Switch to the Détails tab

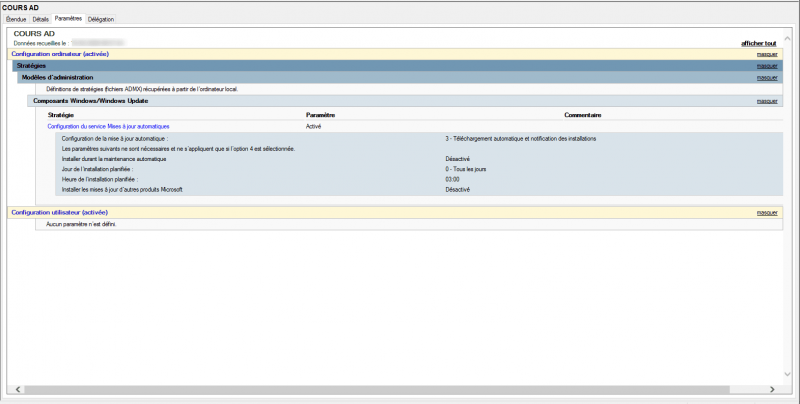point(40,19)
